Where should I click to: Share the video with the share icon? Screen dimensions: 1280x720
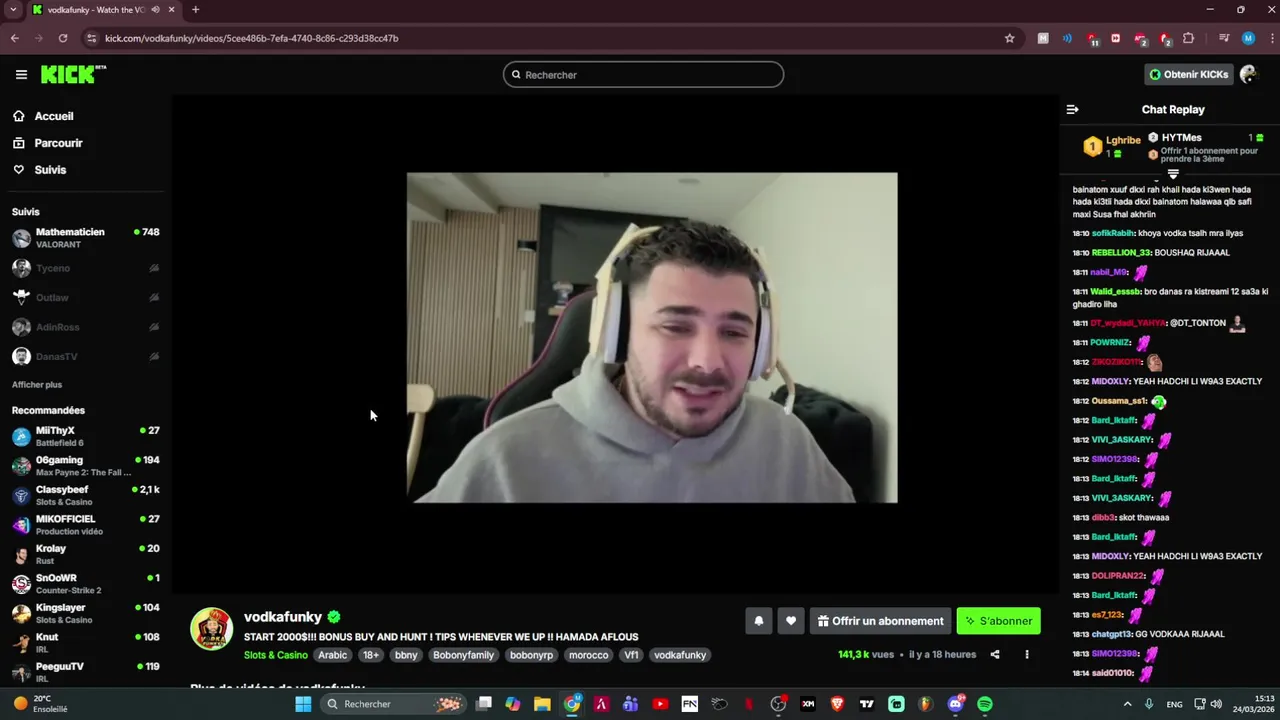coord(995,655)
